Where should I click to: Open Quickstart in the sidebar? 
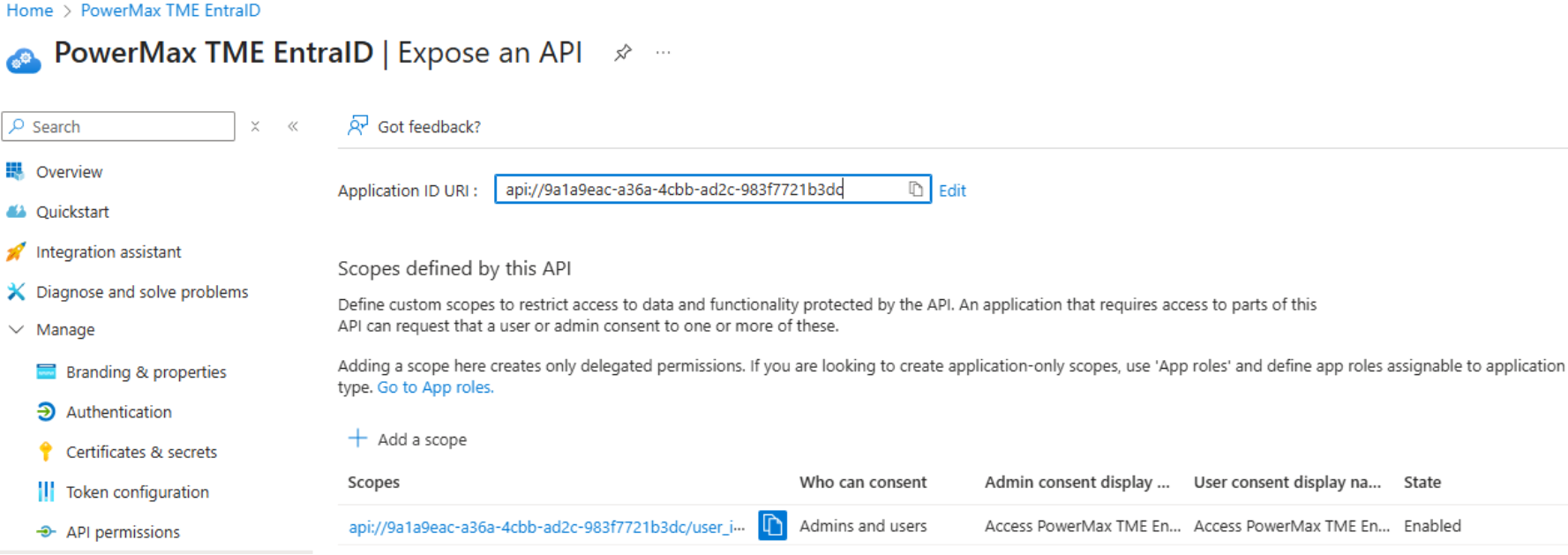[x=72, y=212]
